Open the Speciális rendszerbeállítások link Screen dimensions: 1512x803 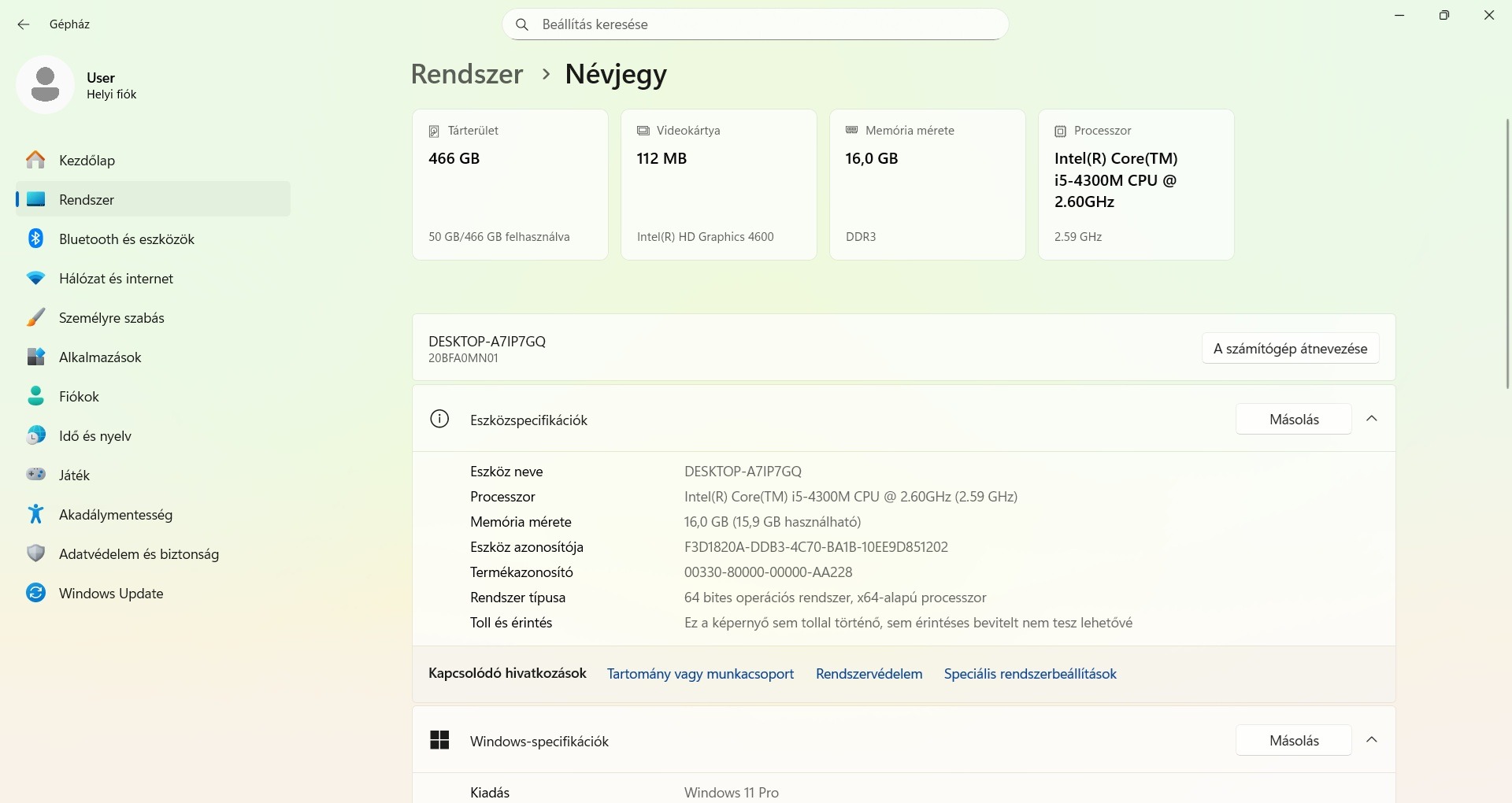(1030, 674)
